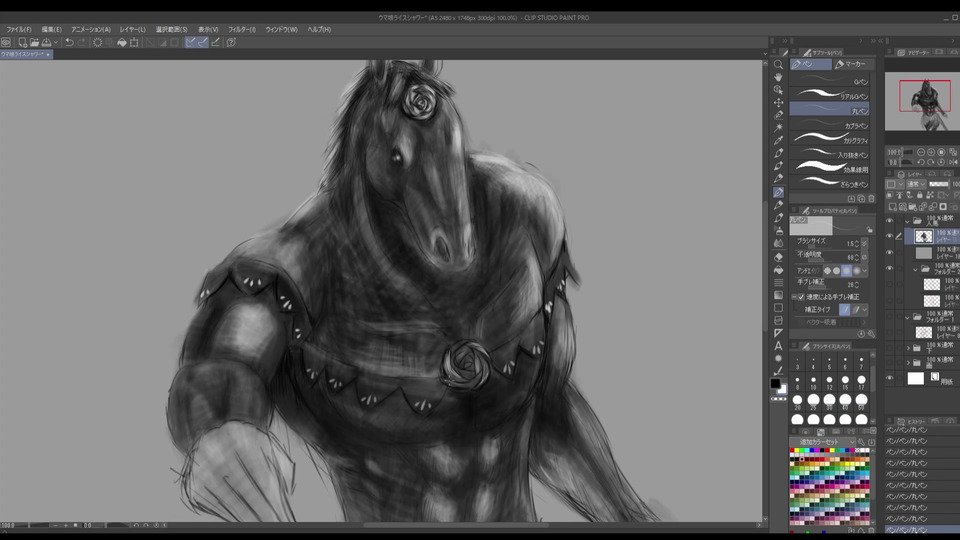Toggle visibility of the 用紙 paper layer
Screen dimensions: 960x540
[890, 378]
